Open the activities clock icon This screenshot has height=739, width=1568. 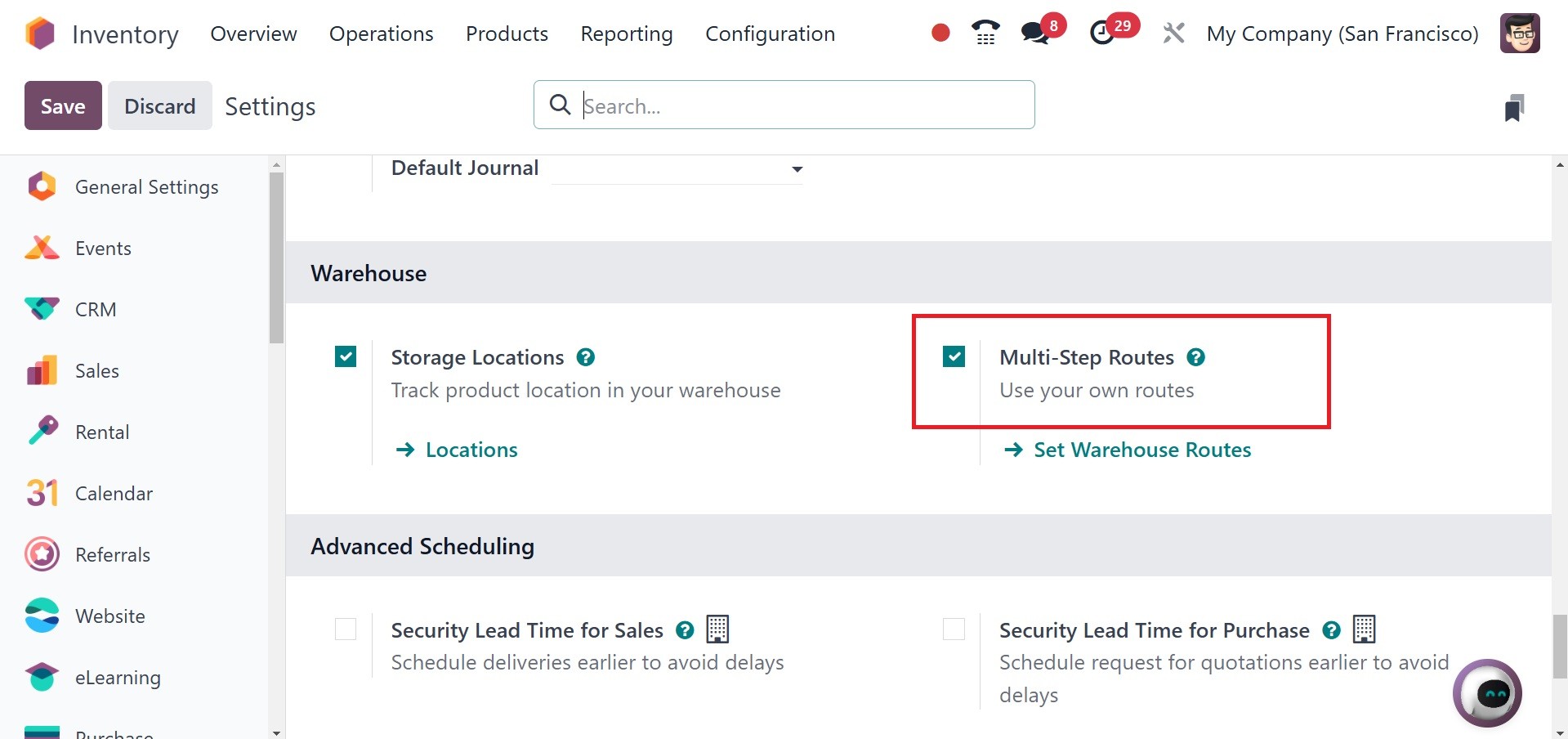(1103, 33)
